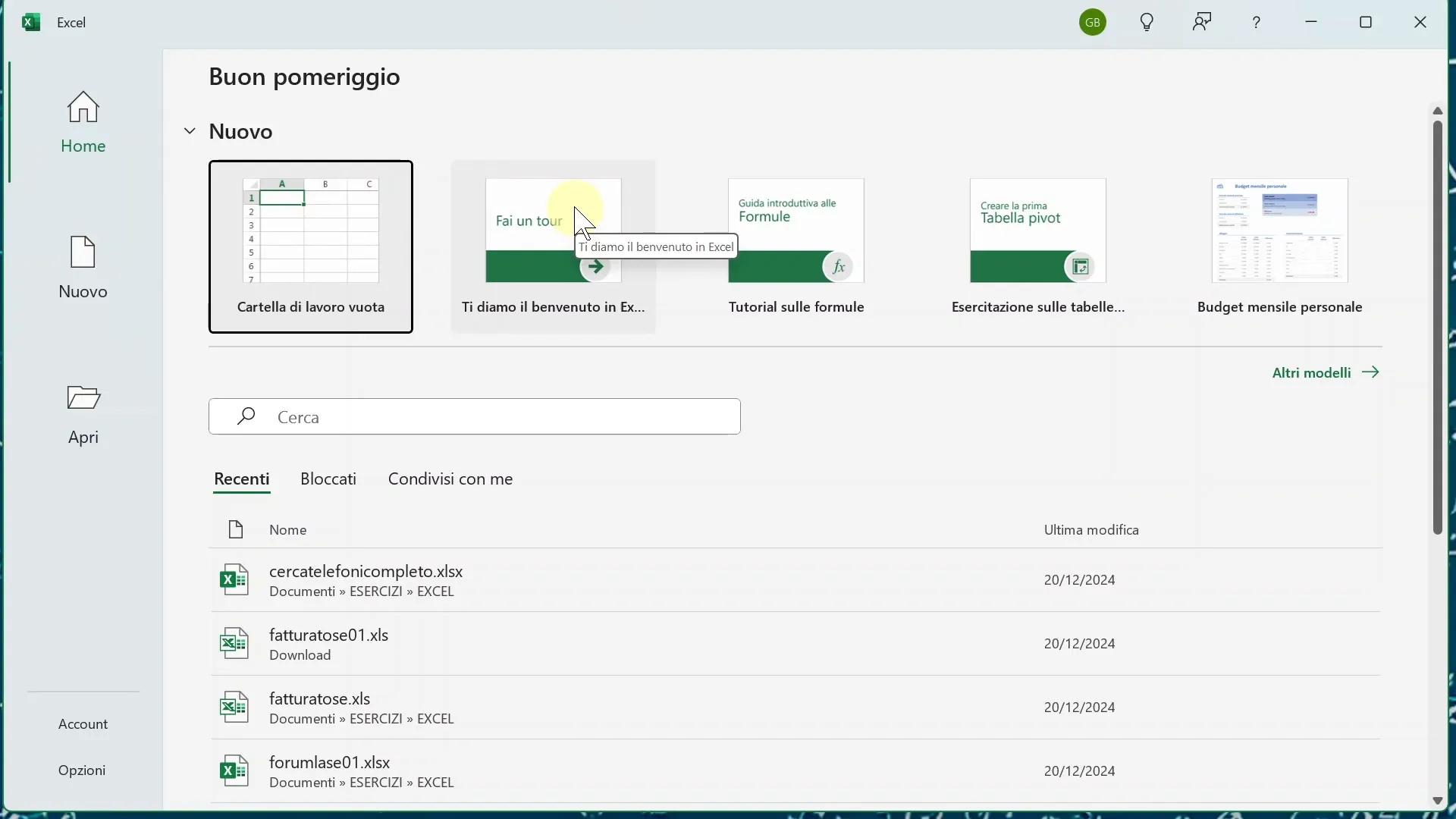The height and width of the screenshot is (819, 1456).
Task: Click Excel file icon for fatturatose.xls
Action: [234, 708]
